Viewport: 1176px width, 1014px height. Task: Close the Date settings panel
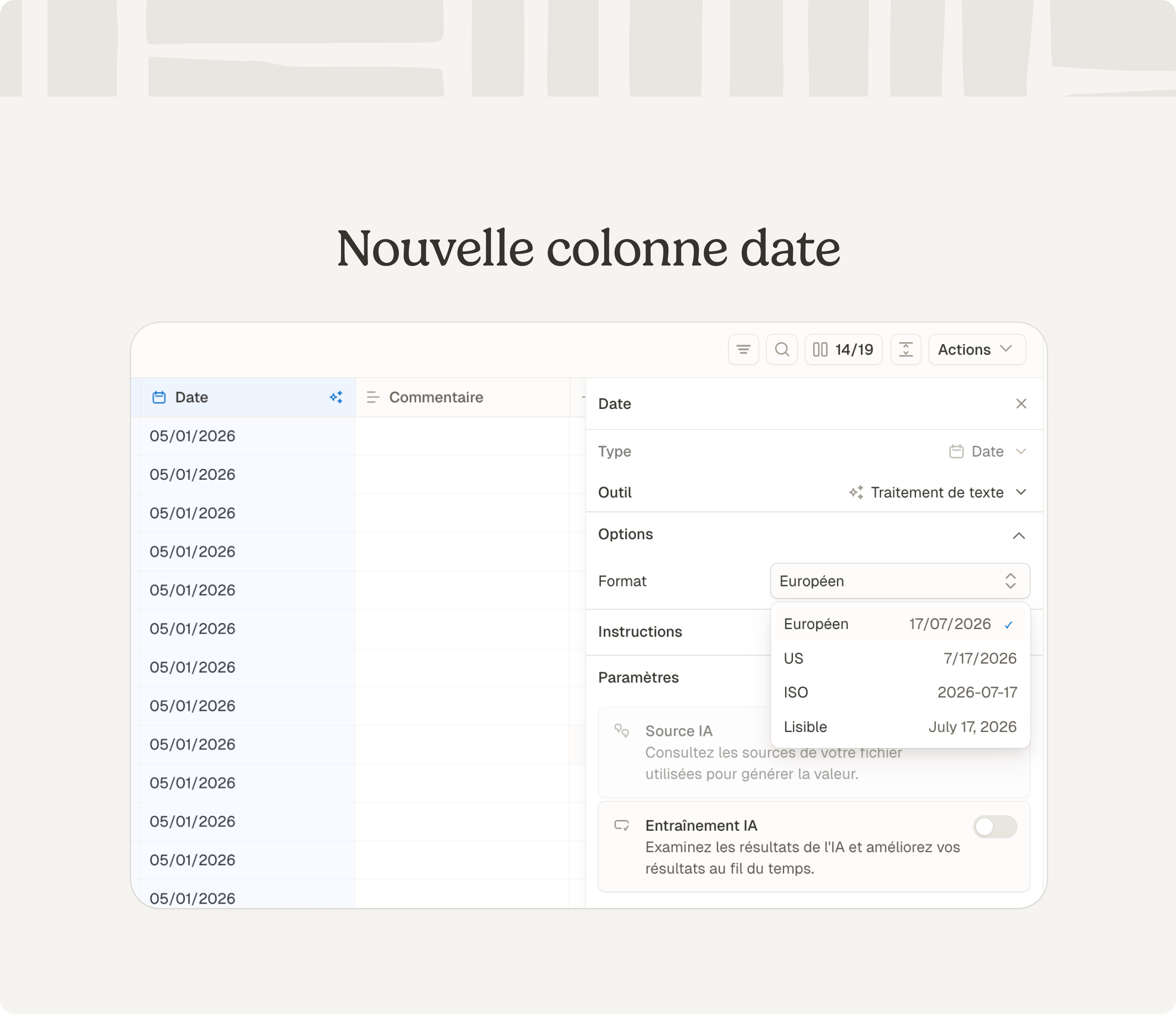[1021, 404]
